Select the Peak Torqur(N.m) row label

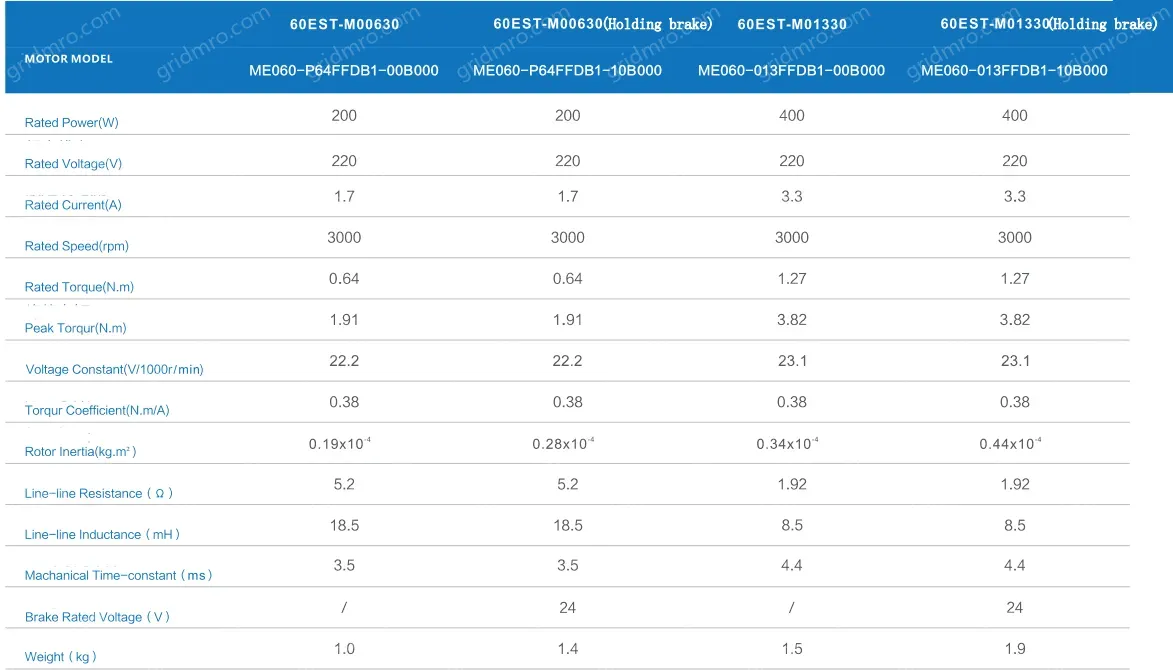pyautogui.click(x=76, y=328)
